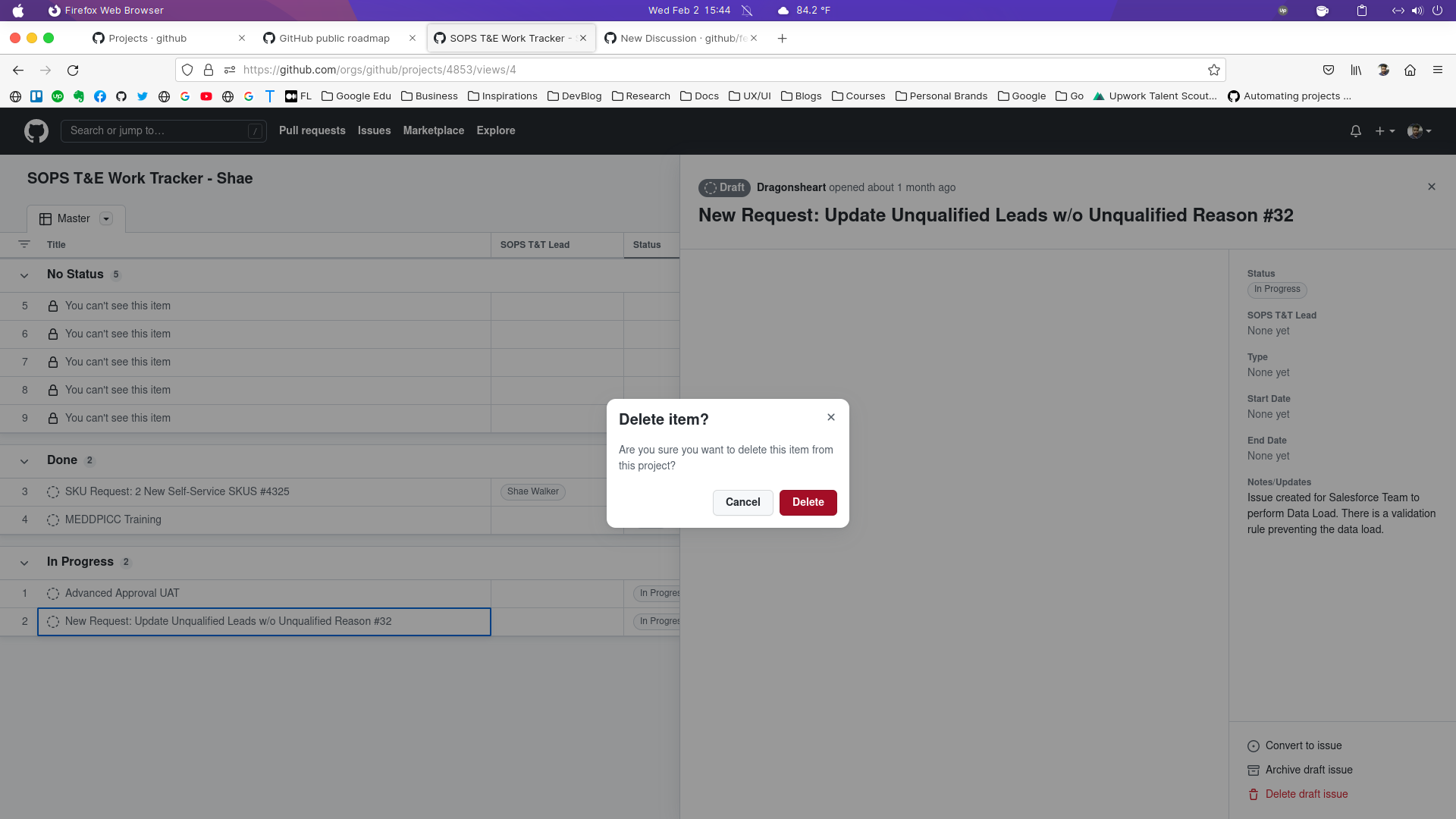The image size is (1456, 819).
Task: Cancel the Delete item dialog
Action: click(742, 502)
